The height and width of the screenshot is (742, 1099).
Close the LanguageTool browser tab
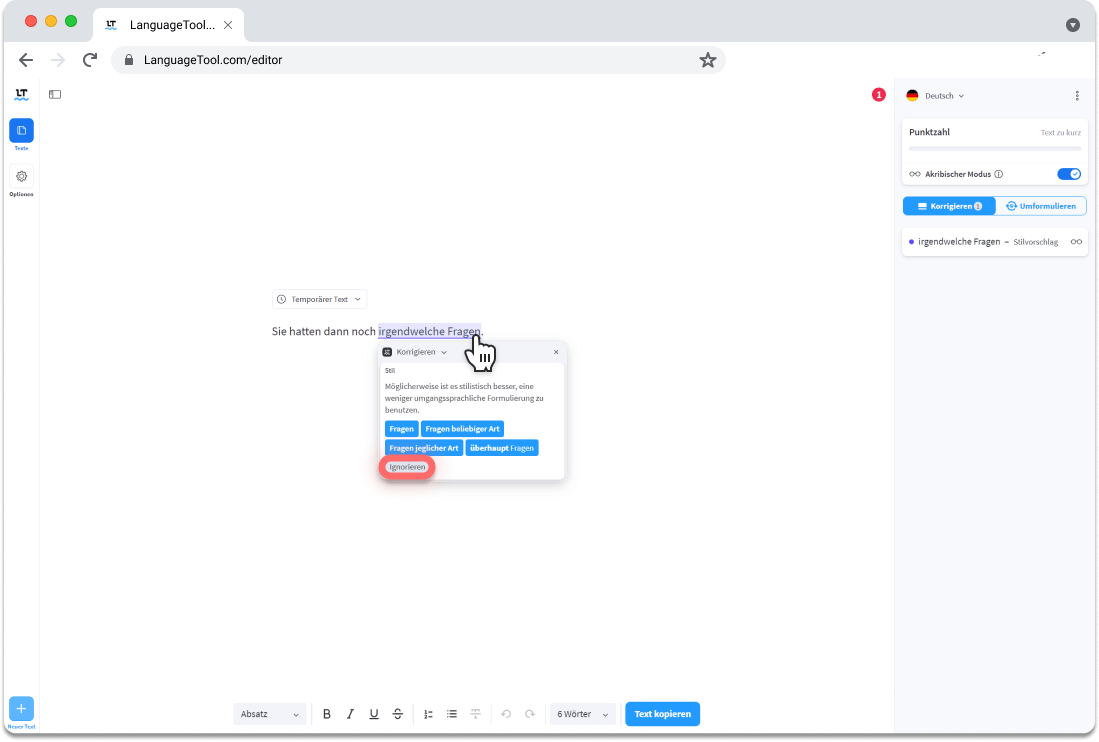228,25
